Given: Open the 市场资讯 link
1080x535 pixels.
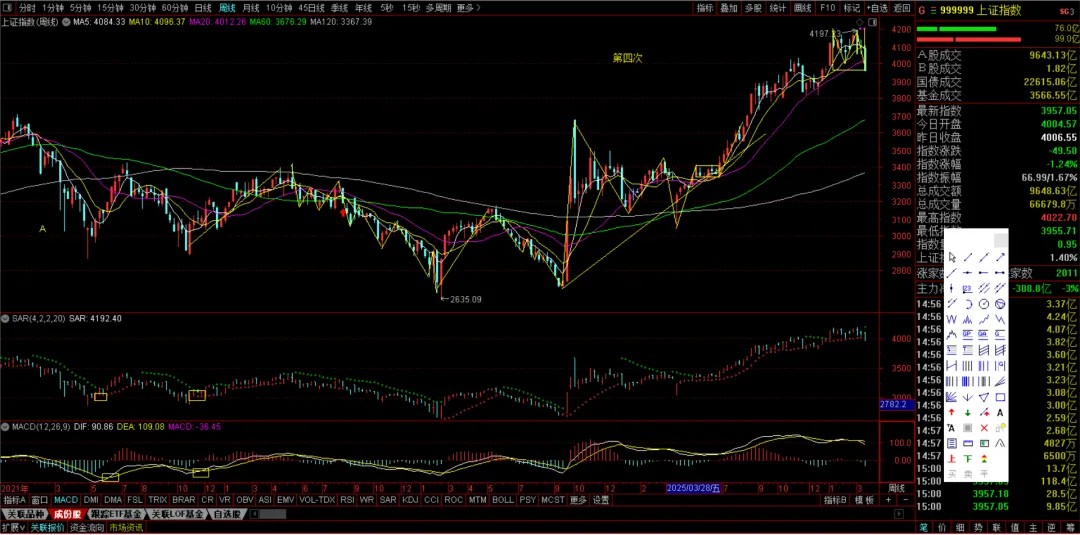Looking at the screenshot, I should 126,528.
